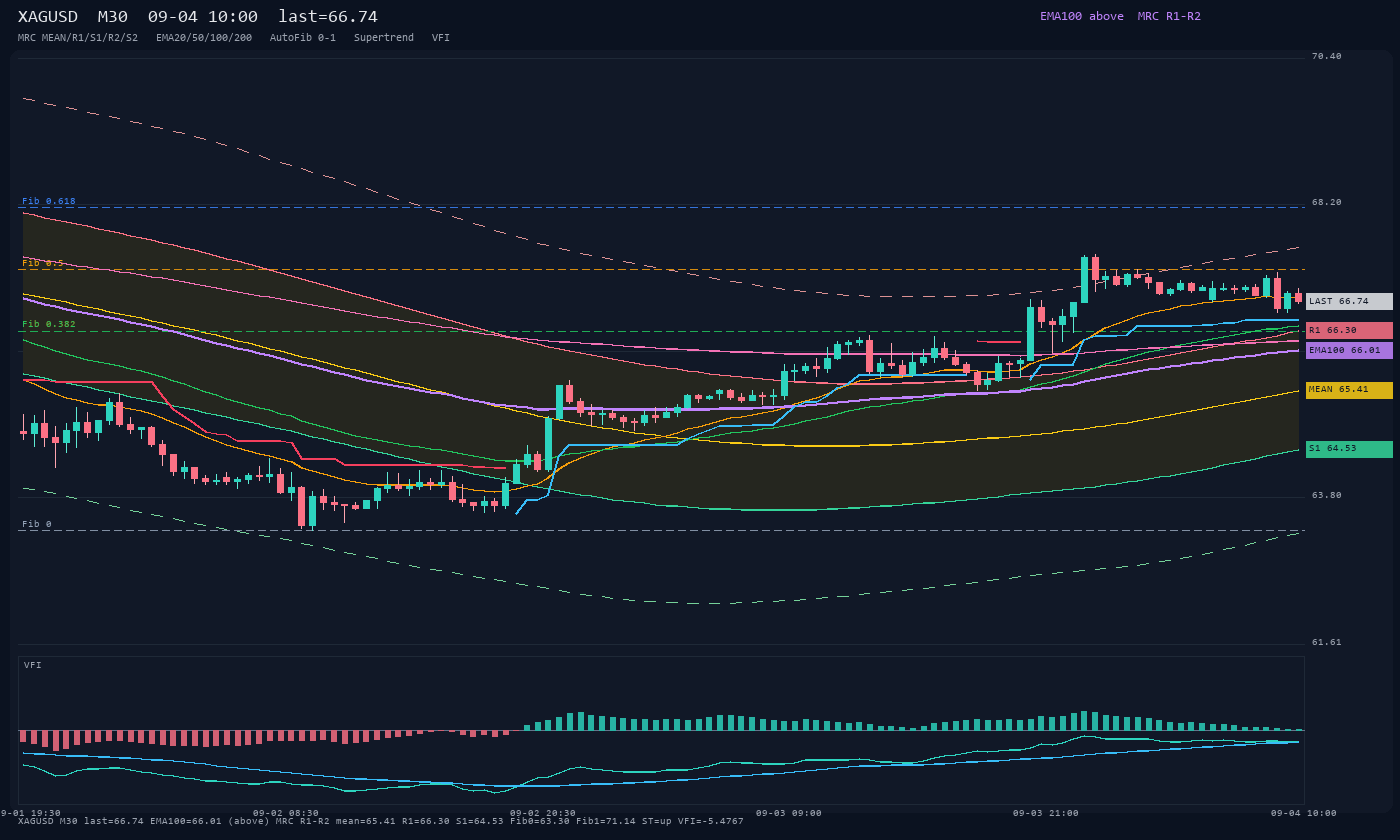Viewport: 1400px width, 840px height.
Task: Click the "MRC R1-R2" zone label at top right
Action: (1169, 16)
